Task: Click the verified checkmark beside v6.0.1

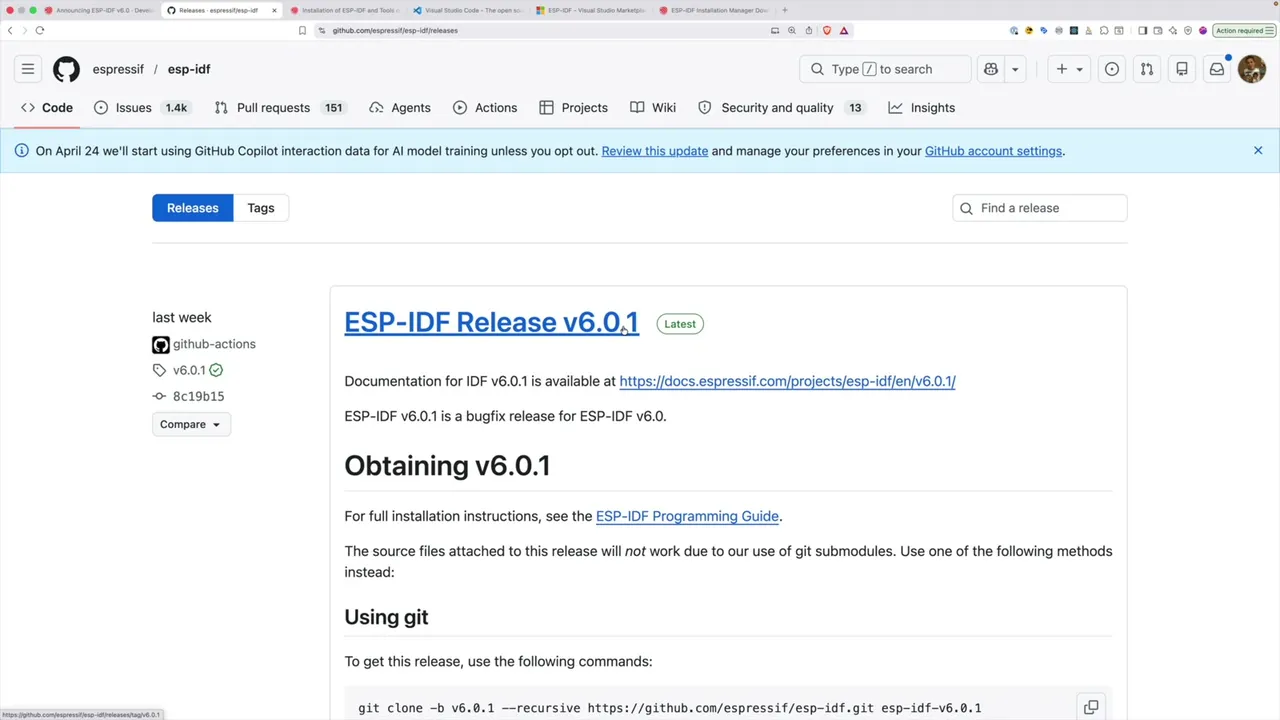Action: (216, 370)
